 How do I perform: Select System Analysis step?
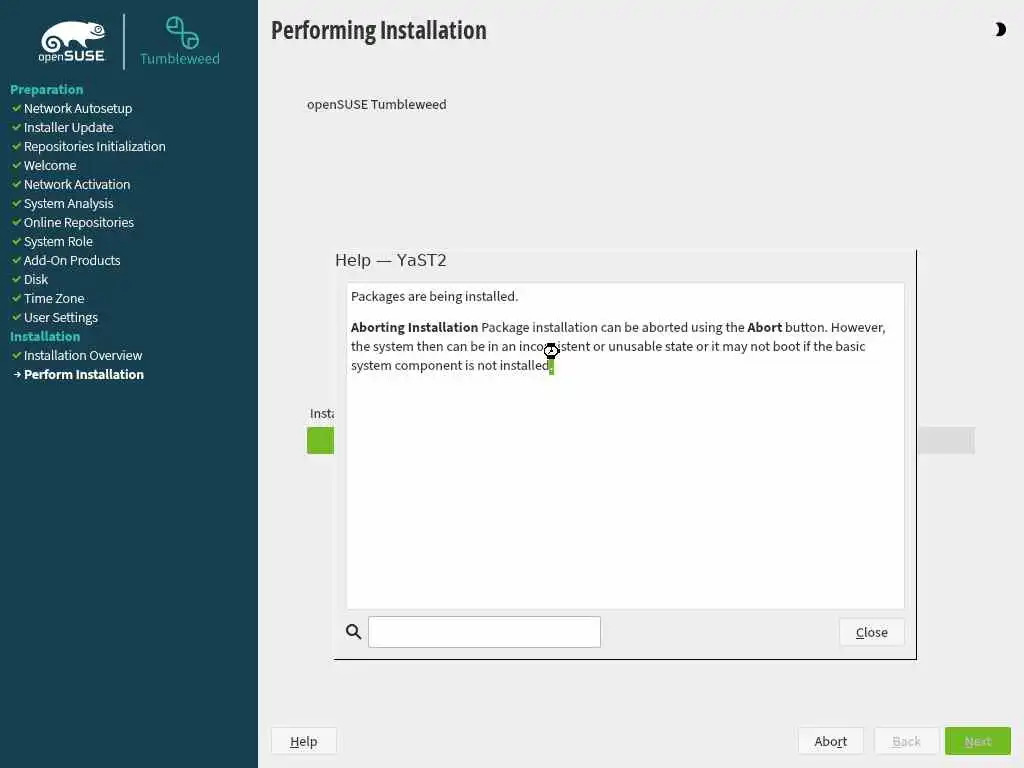click(69, 203)
